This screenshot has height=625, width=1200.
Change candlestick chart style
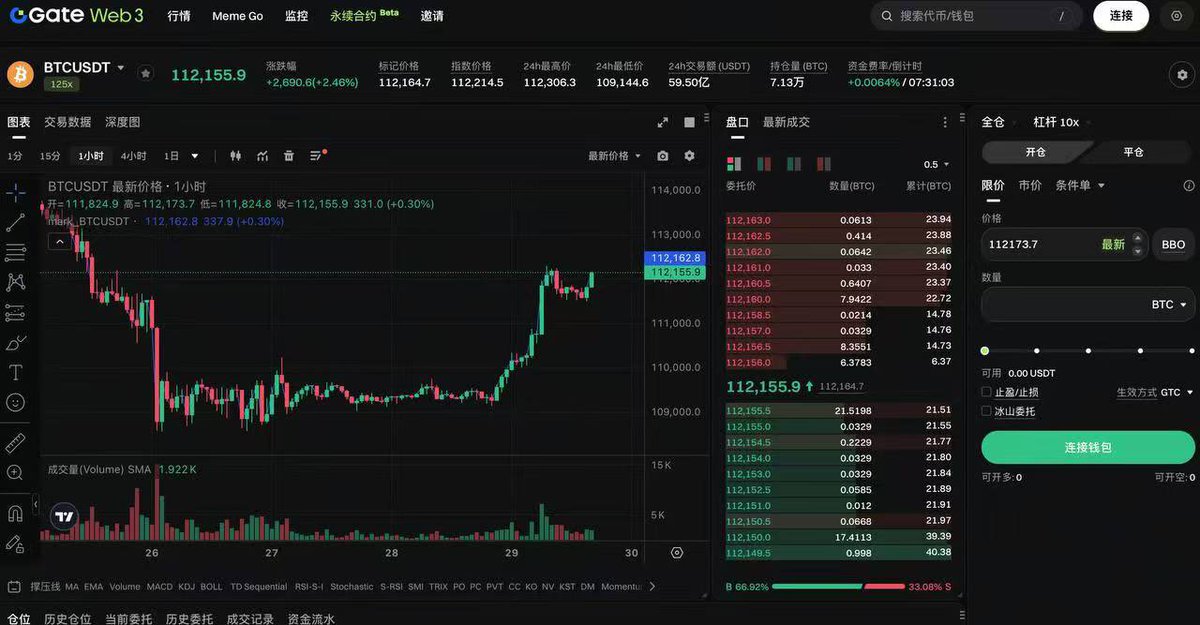pos(236,156)
